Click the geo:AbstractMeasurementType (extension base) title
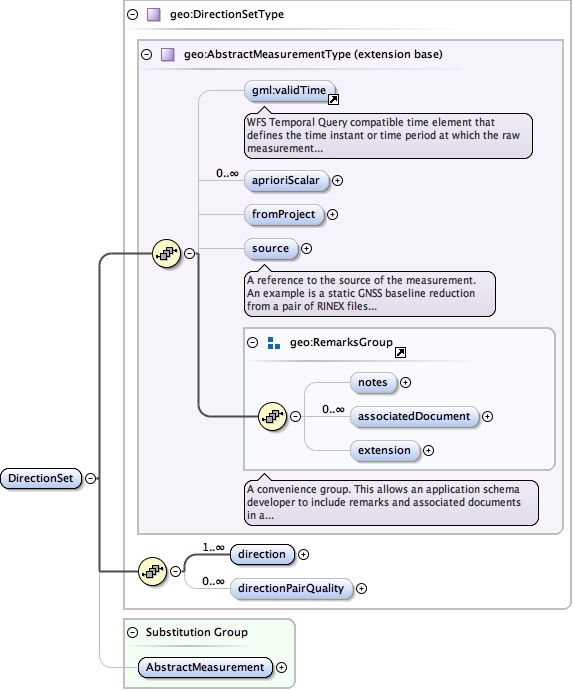Image resolution: width=573 pixels, height=690 pixels. [313, 55]
